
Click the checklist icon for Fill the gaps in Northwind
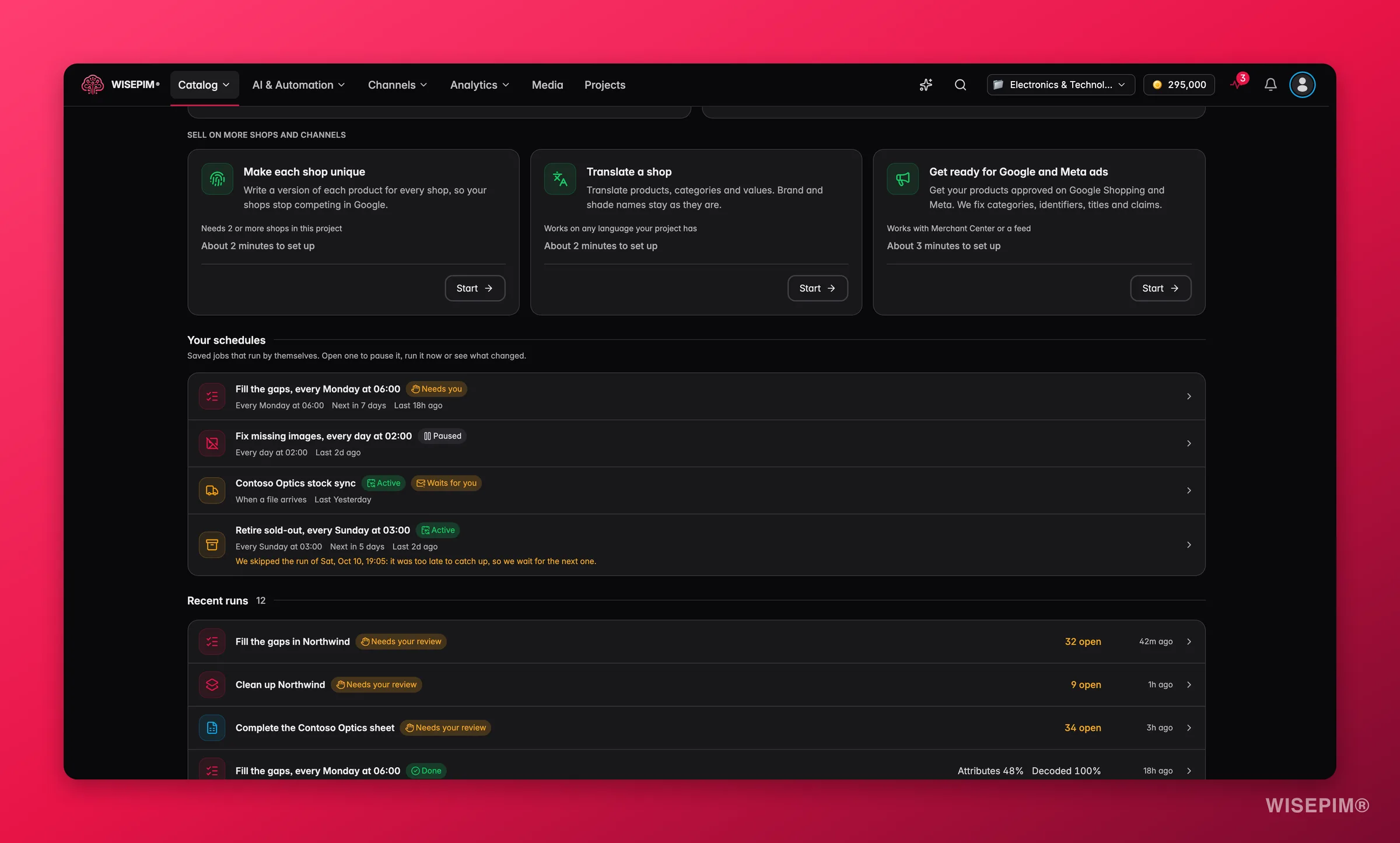212,641
